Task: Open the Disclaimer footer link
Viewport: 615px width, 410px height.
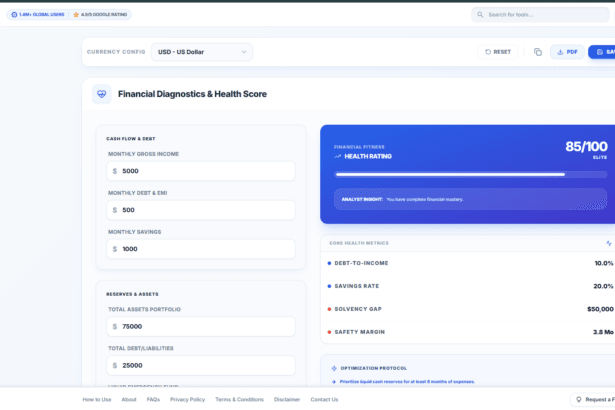Action: tap(287, 399)
